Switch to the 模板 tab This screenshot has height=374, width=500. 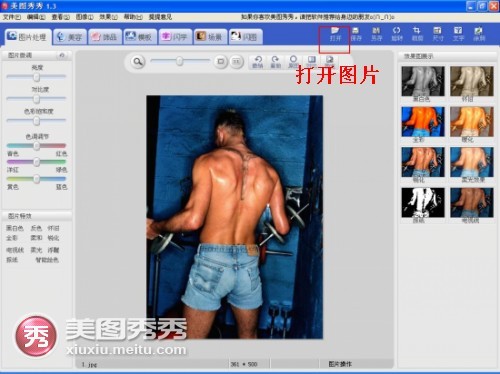click(140, 37)
